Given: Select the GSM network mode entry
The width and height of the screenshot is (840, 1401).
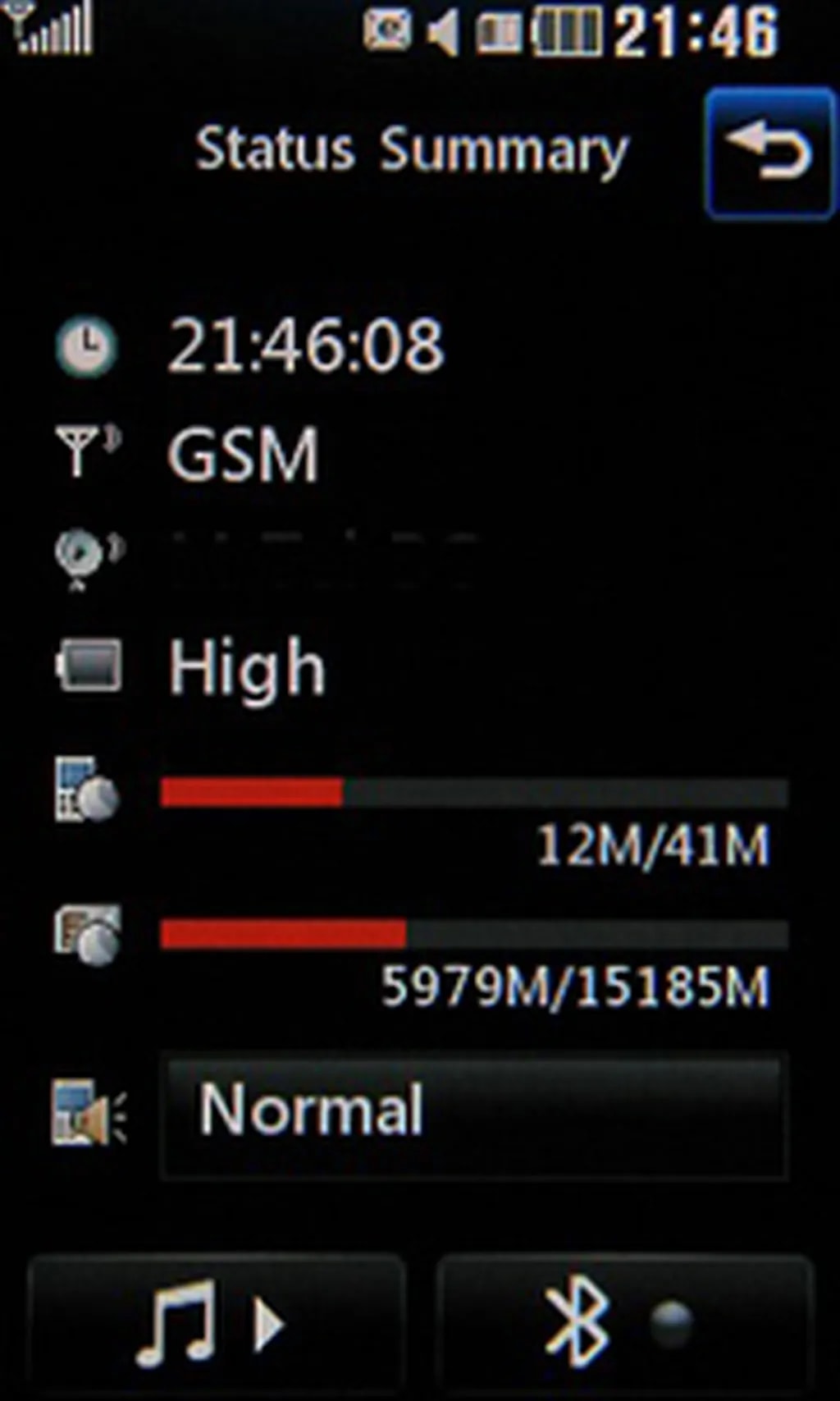Looking at the screenshot, I should pyautogui.click(x=243, y=453).
